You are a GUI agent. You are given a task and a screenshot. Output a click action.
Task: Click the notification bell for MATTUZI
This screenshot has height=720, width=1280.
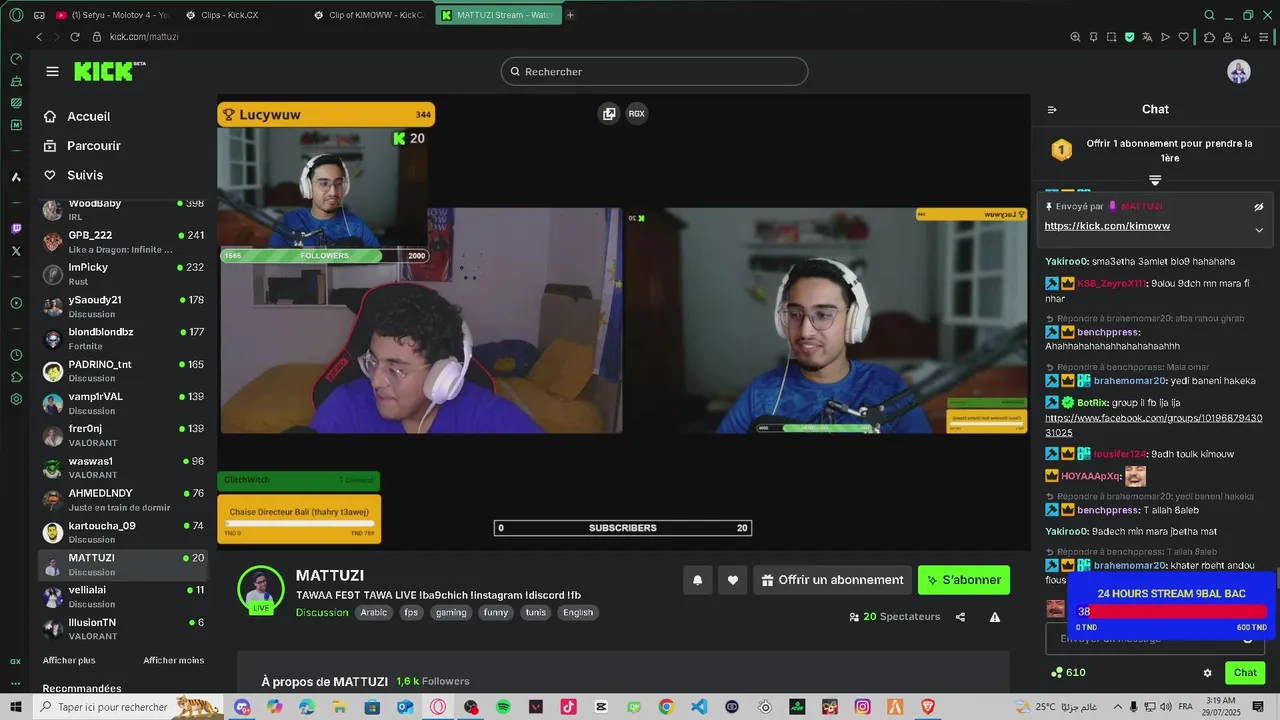[x=698, y=580]
